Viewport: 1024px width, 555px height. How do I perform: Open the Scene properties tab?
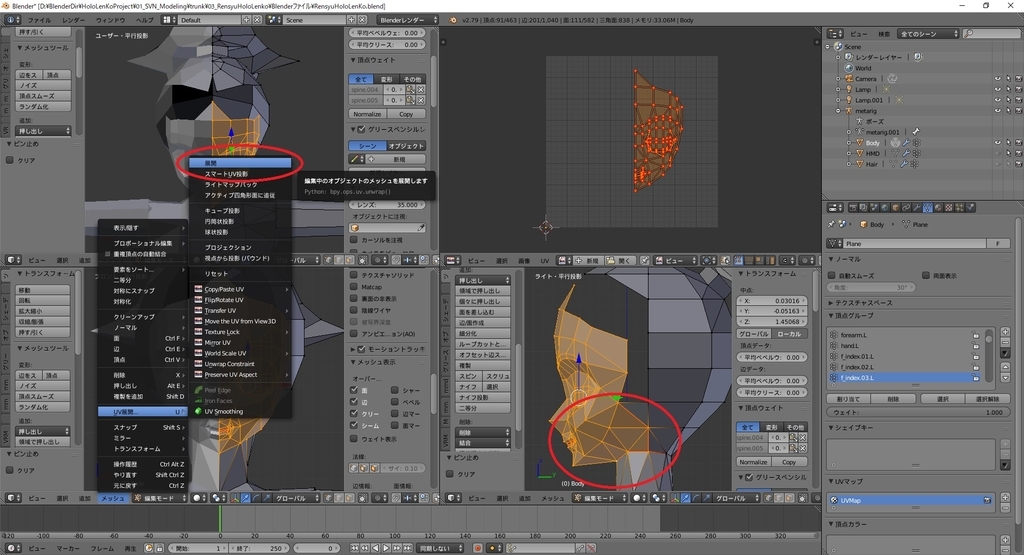[874, 208]
